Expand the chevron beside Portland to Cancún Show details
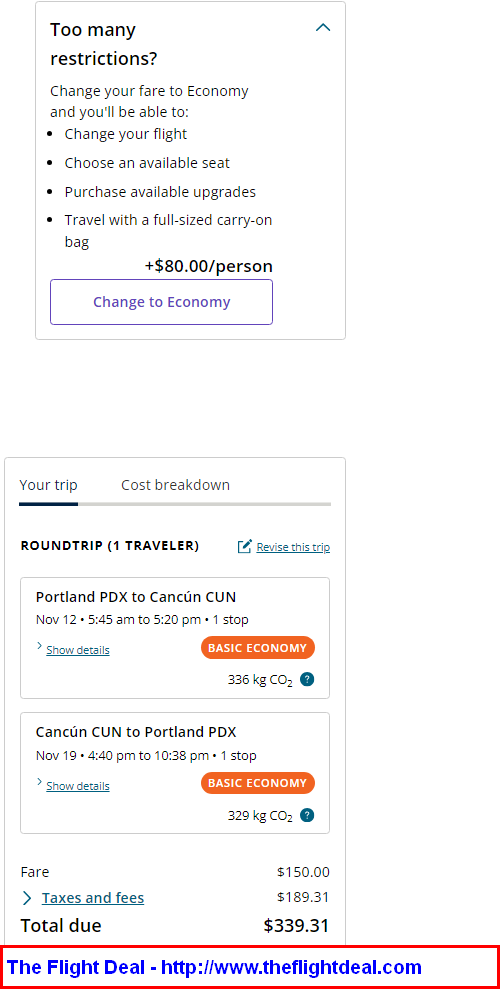 click(x=39, y=647)
